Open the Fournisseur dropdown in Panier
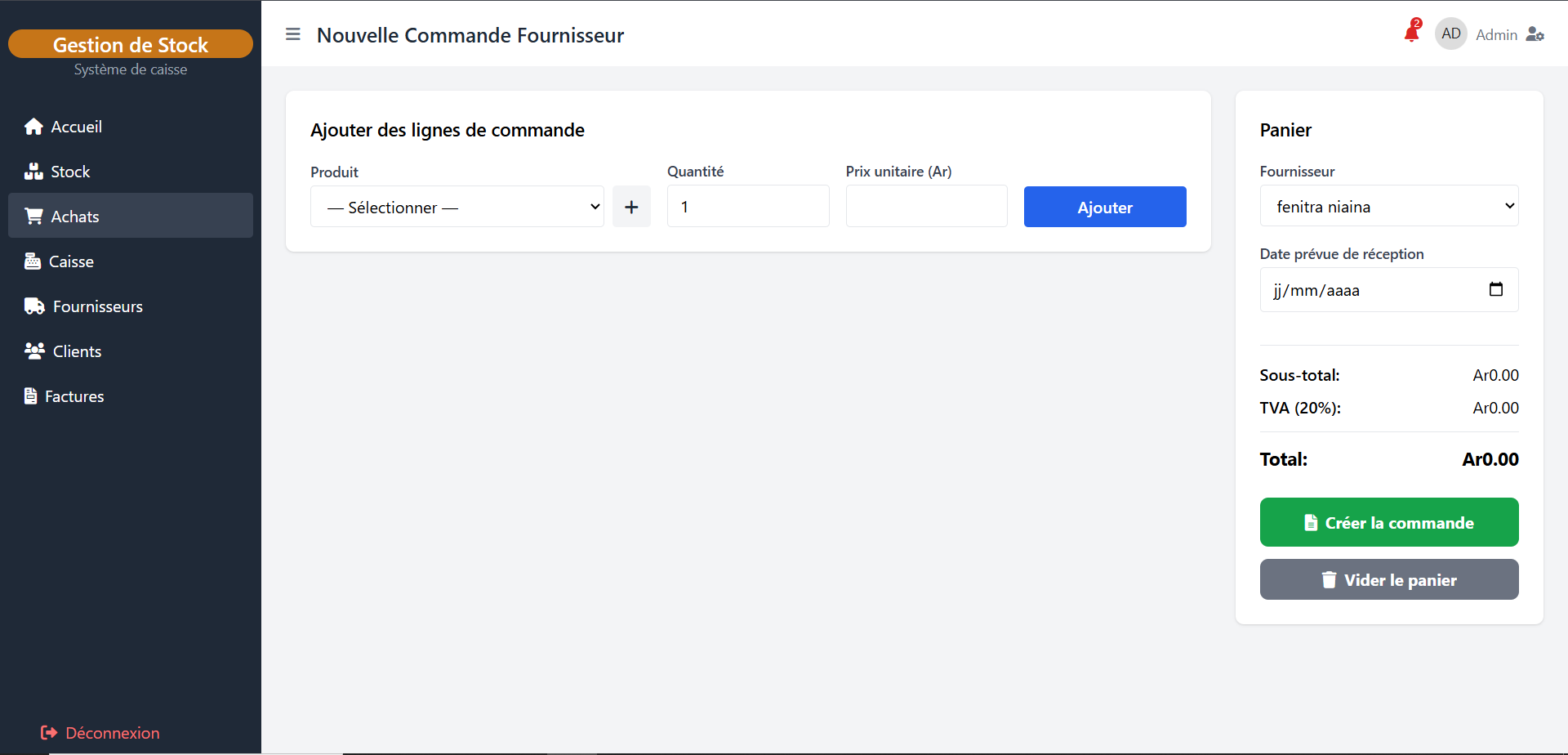This screenshot has width=1568, height=755. (1388, 206)
